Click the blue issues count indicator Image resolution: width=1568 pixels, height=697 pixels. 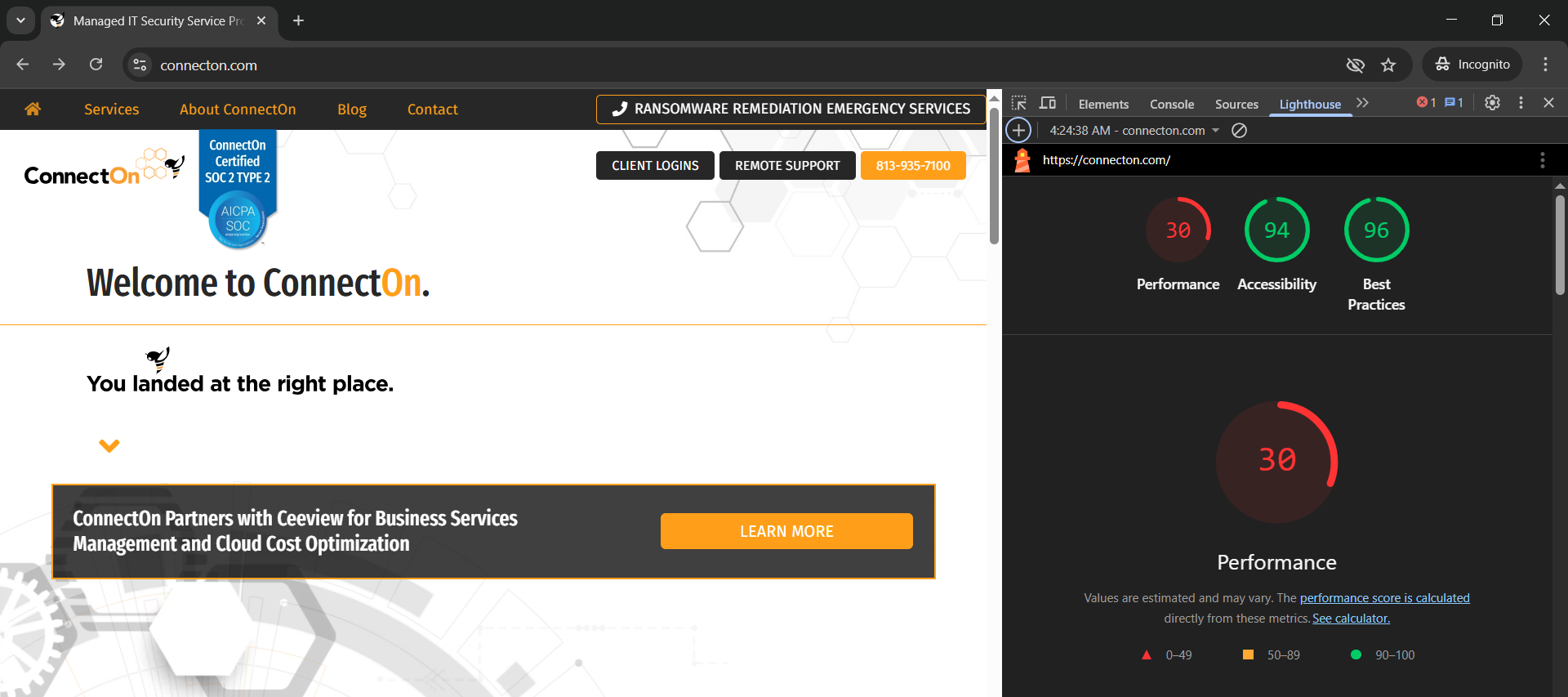point(1454,103)
